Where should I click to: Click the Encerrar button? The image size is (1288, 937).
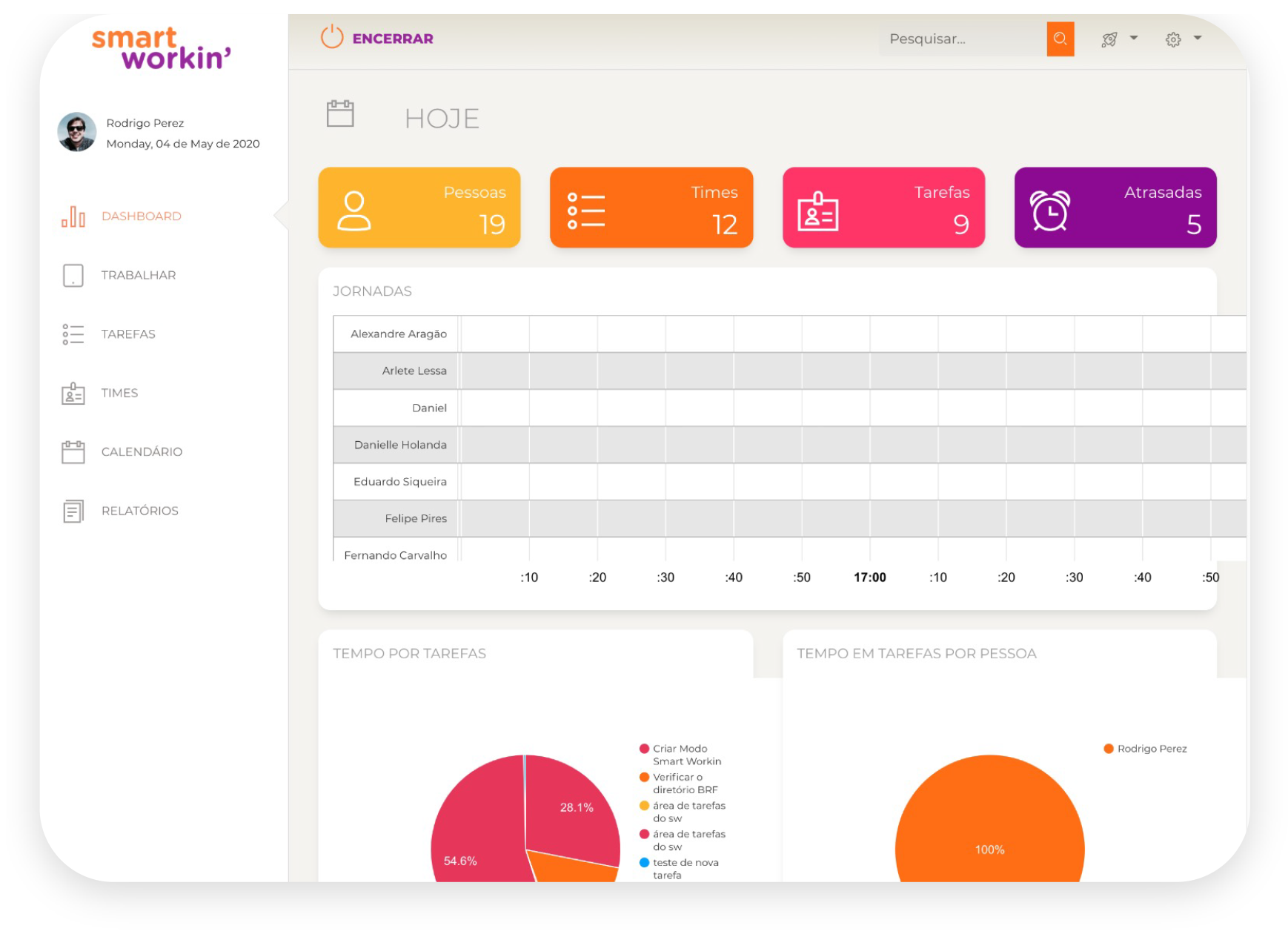coord(392,39)
